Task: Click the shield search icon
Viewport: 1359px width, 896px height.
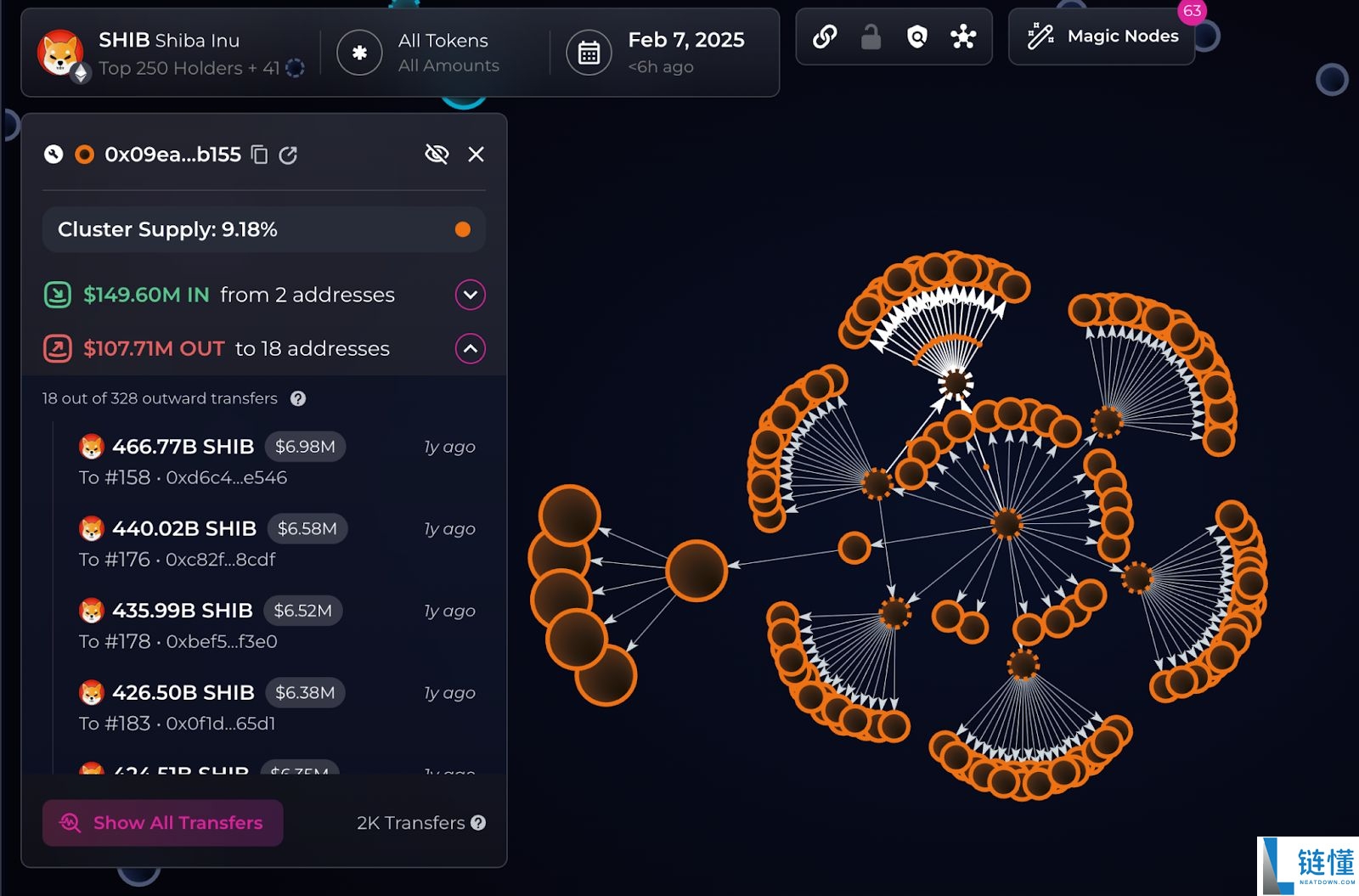Action: tap(917, 37)
